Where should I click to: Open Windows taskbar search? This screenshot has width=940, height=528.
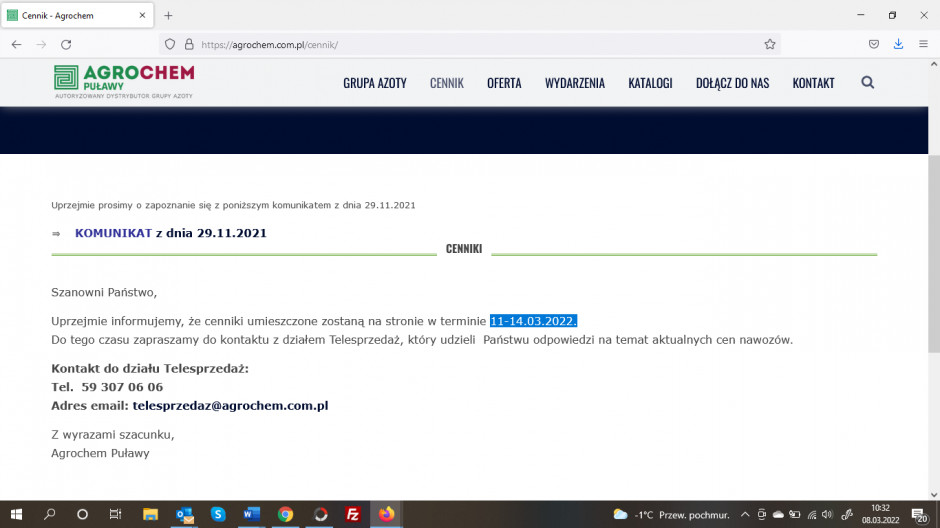(x=50, y=514)
